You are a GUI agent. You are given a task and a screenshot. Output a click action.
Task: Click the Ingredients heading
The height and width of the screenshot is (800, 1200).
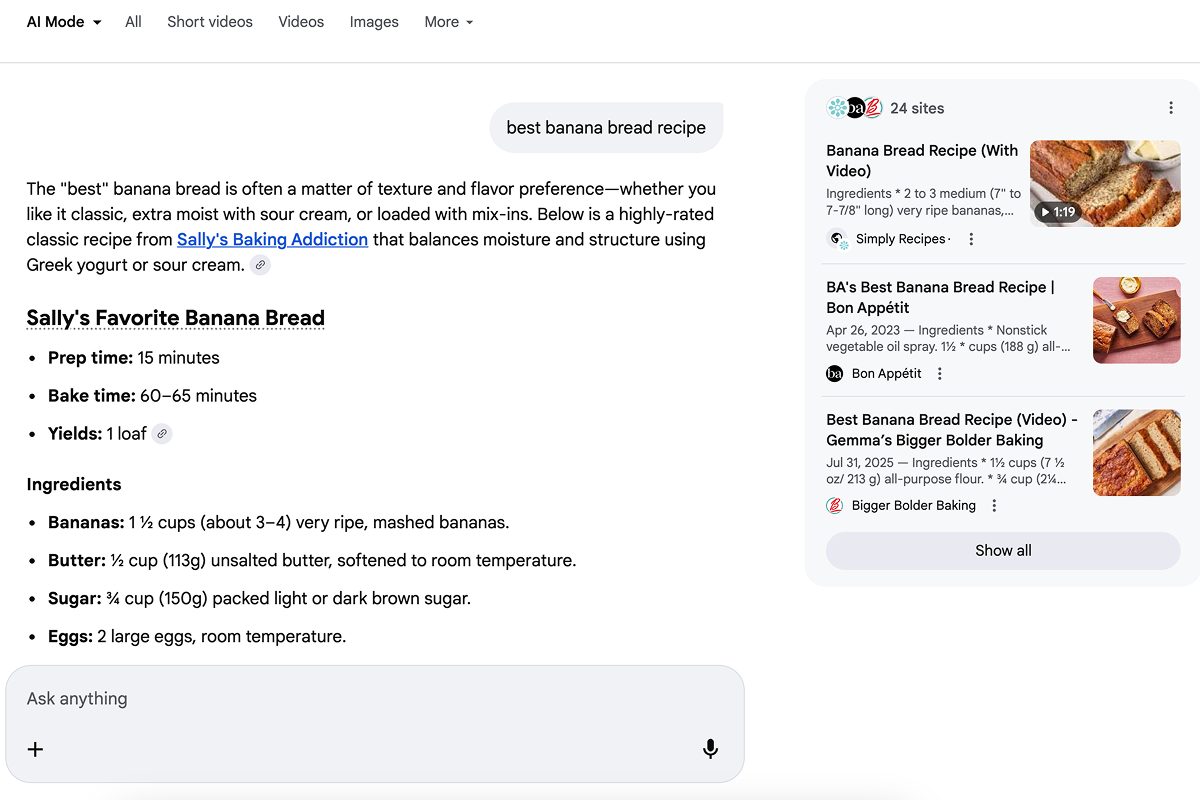pos(74,485)
